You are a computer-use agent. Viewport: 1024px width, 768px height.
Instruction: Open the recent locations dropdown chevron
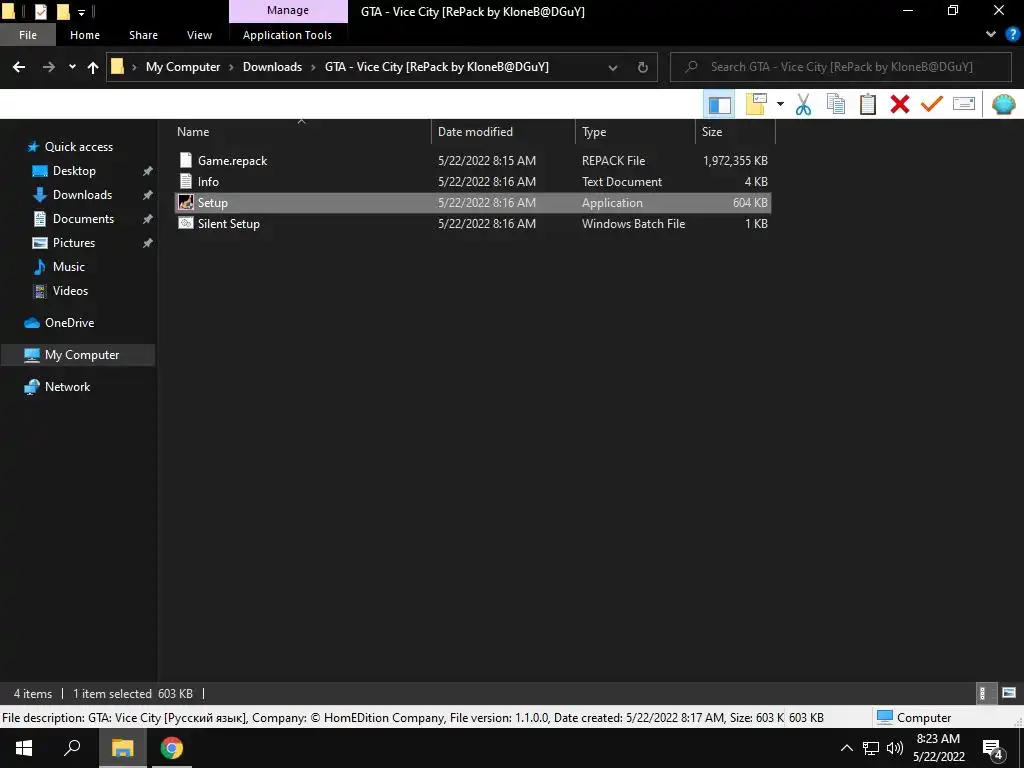[72, 67]
